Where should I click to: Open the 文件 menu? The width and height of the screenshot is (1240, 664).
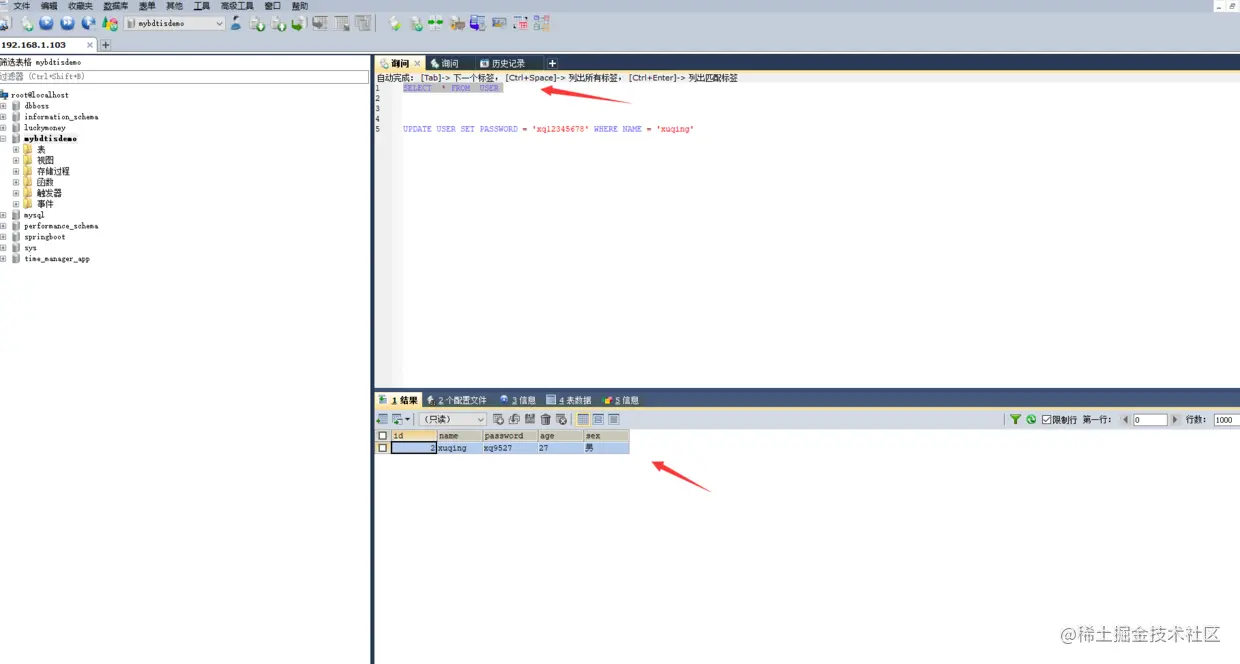point(21,6)
